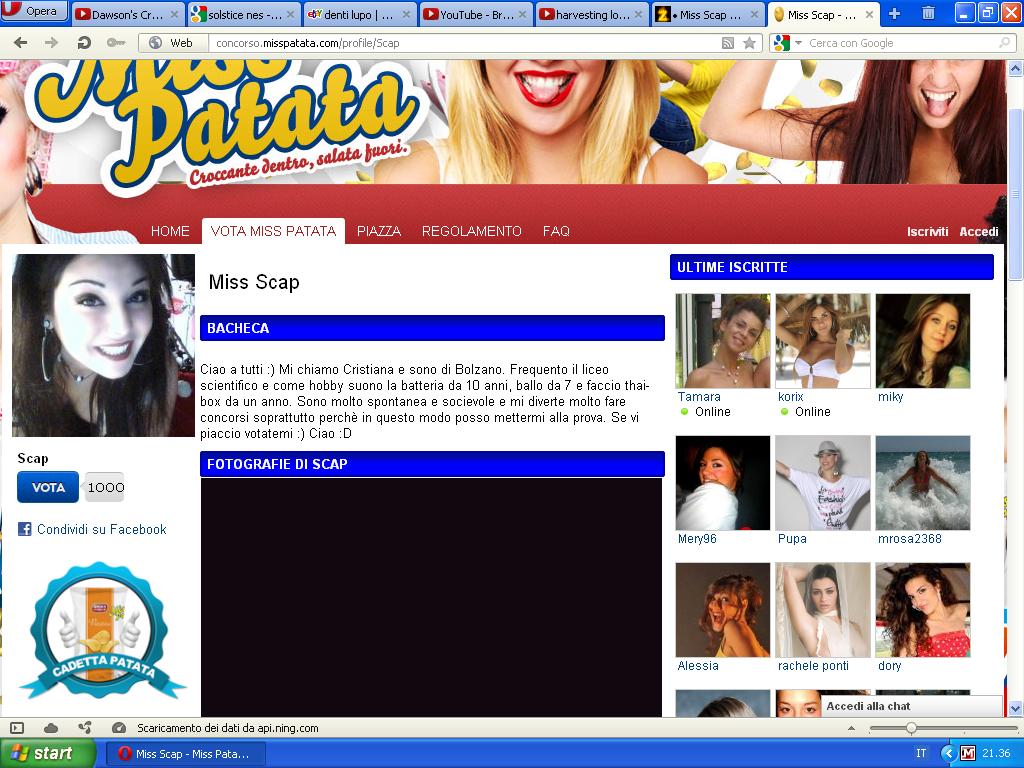Click the korix name link
This screenshot has height=768, width=1024.
tap(791, 397)
